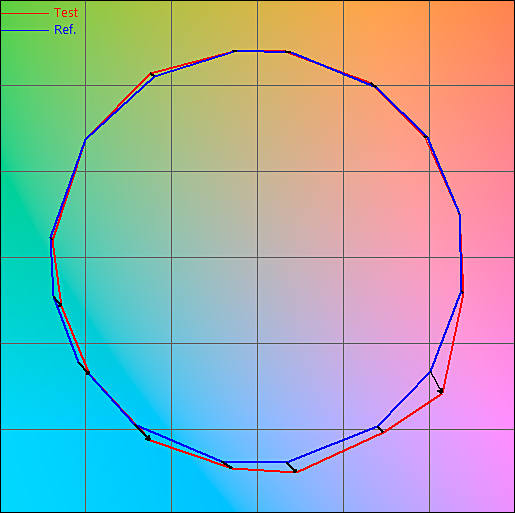Image resolution: width=515 pixels, height=513 pixels.
Task: Click the central grid intersection of the chart
Action: tap(257, 257)
